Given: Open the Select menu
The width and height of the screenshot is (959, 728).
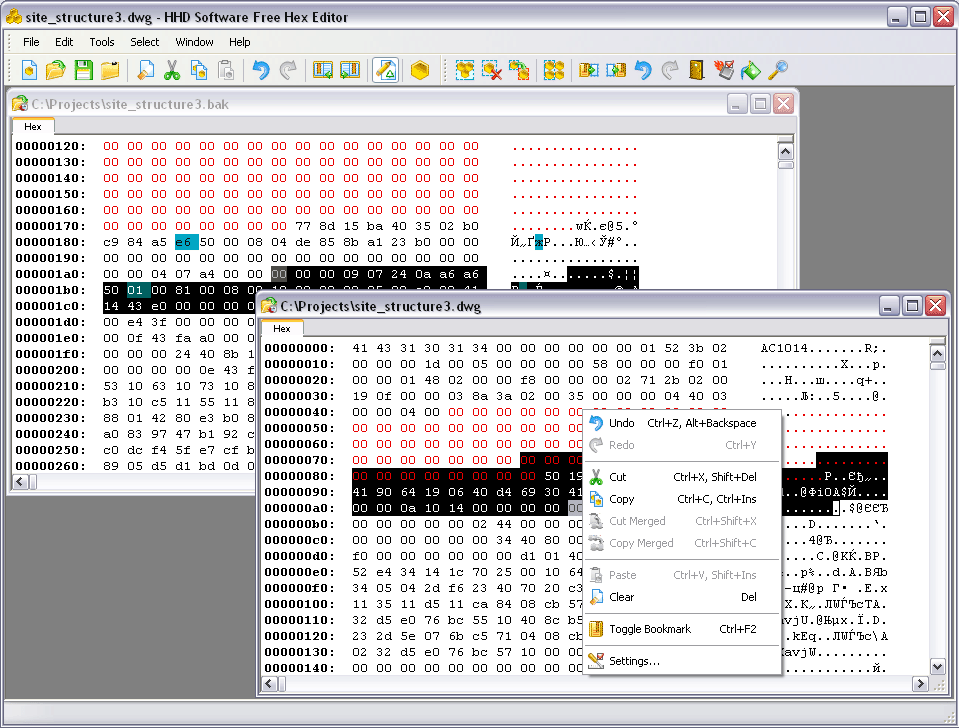Looking at the screenshot, I should click(x=144, y=42).
